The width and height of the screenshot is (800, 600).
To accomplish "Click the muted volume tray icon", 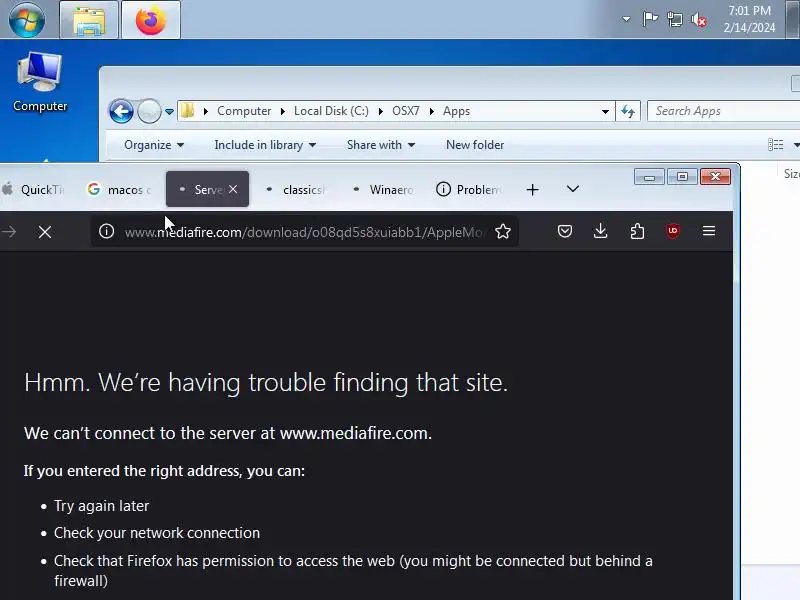I will coord(699,20).
